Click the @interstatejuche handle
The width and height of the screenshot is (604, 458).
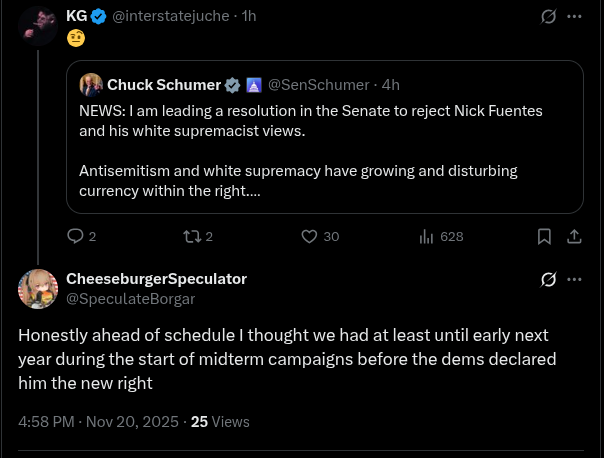[x=176, y=16]
